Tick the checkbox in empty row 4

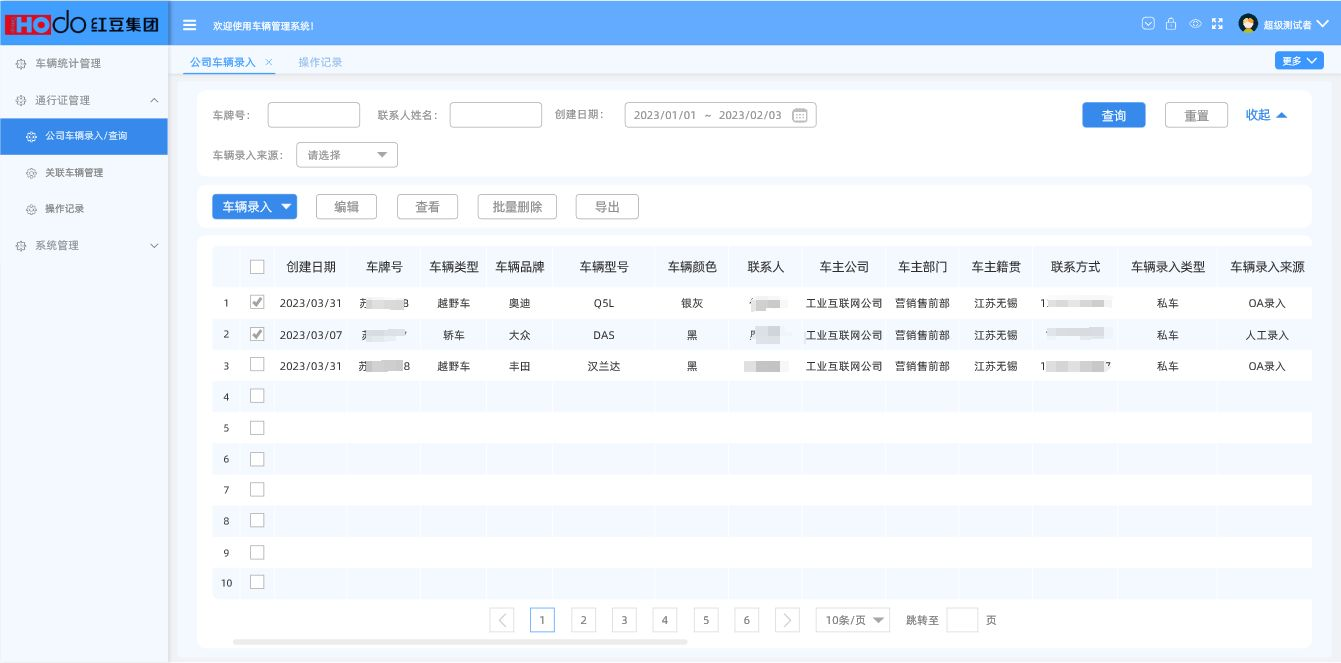tap(257, 396)
